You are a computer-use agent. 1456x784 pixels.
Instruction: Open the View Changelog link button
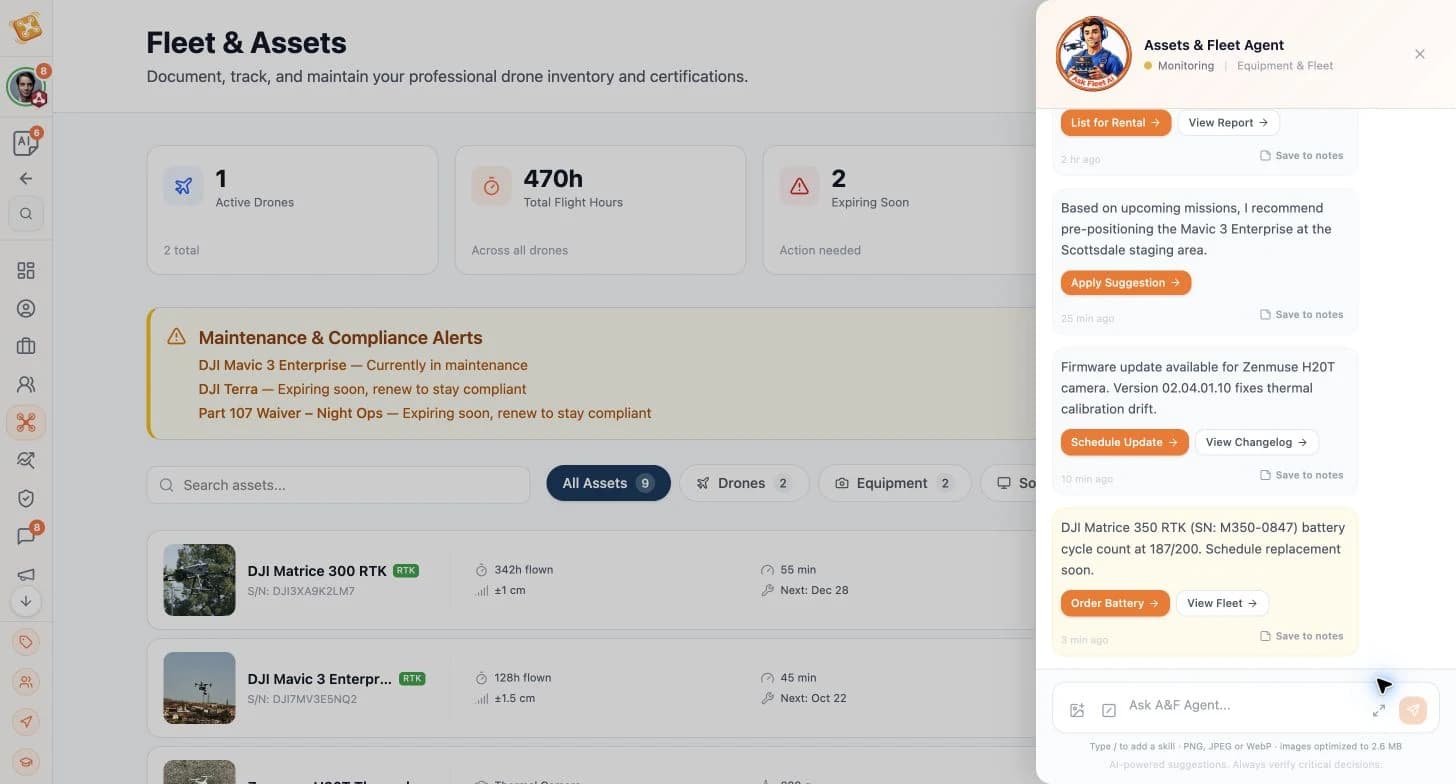pyautogui.click(x=1257, y=442)
